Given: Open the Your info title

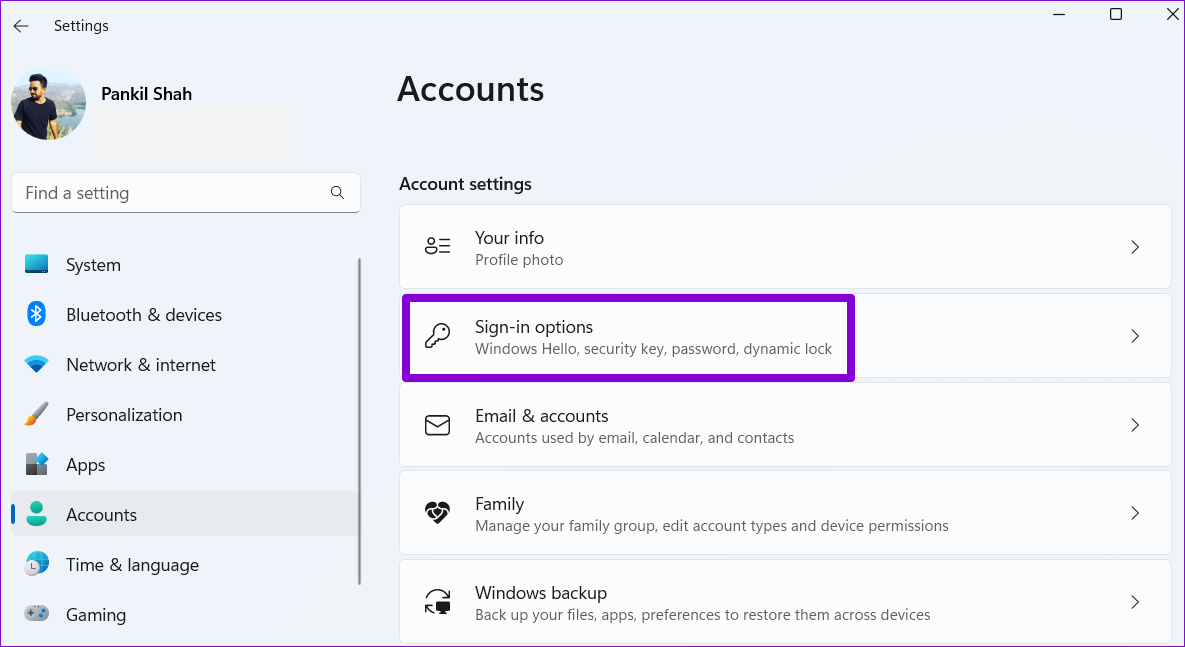Looking at the screenshot, I should tap(509, 237).
